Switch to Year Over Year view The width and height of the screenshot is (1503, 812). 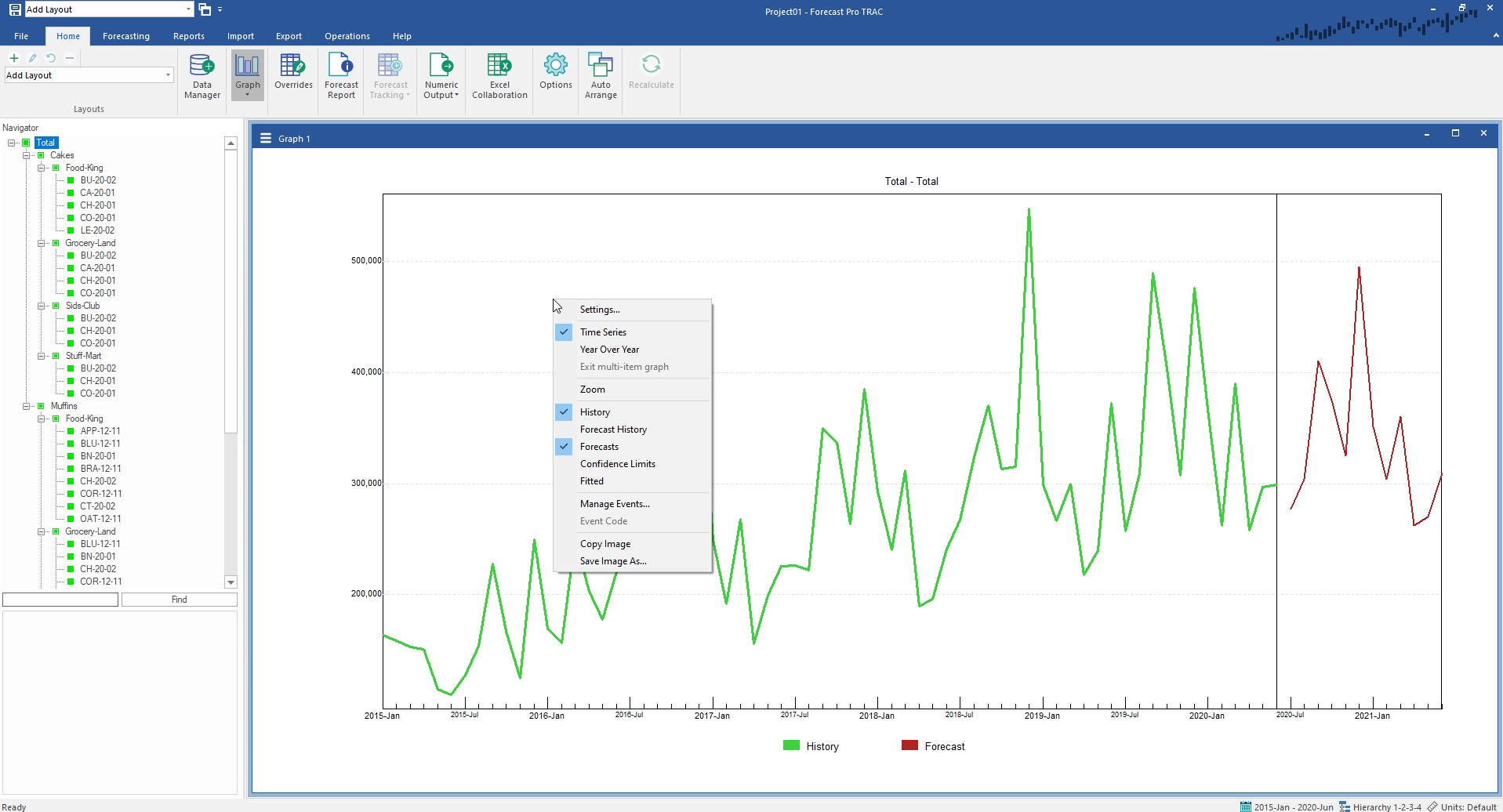pyautogui.click(x=632, y=350)
